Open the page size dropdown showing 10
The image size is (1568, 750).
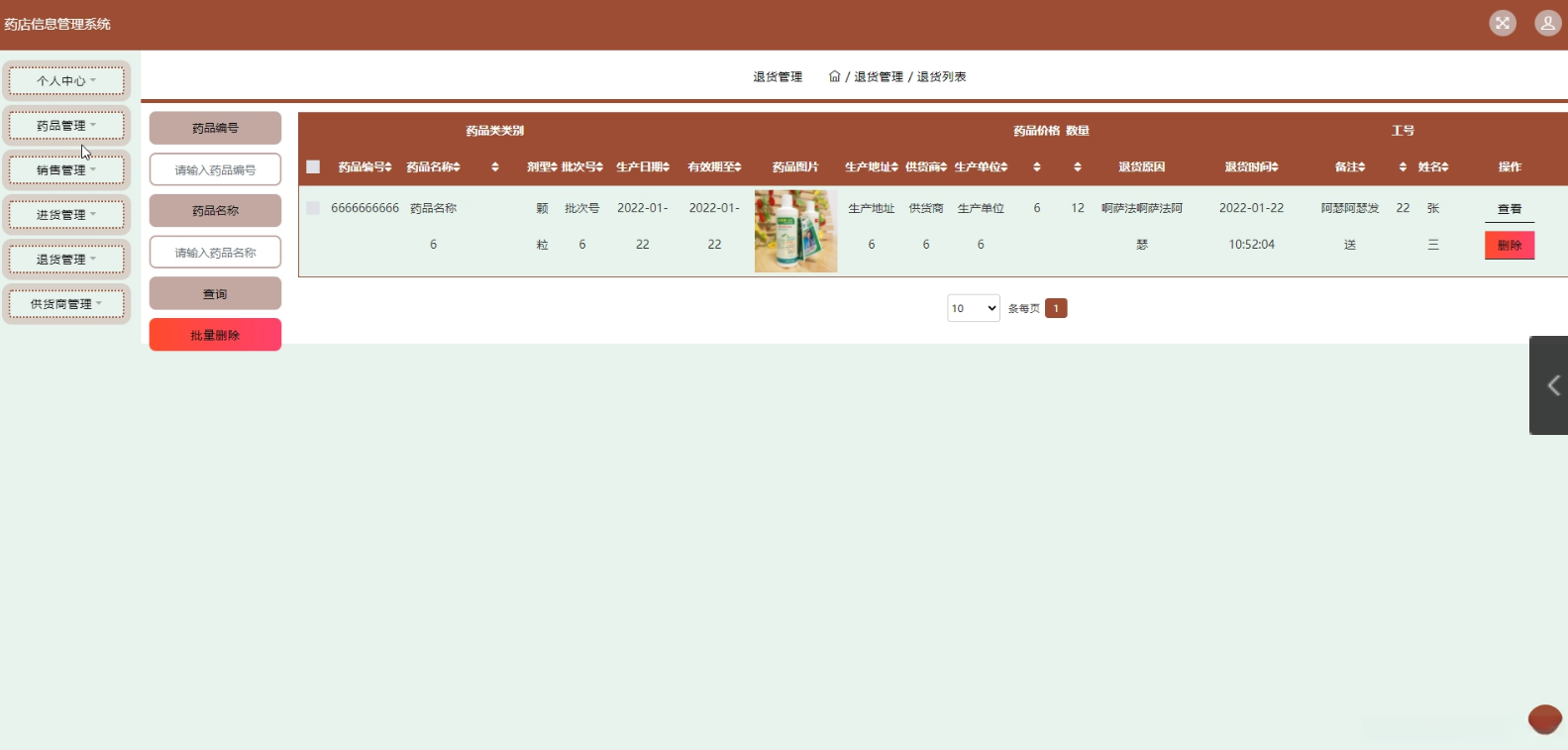tap(974, 308)
